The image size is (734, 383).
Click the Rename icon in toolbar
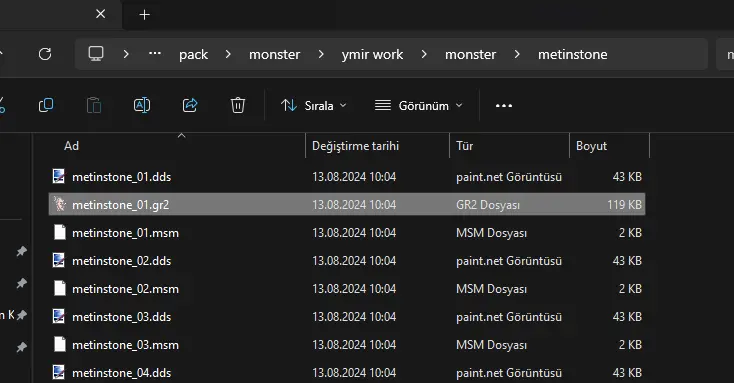coord(142,105)
